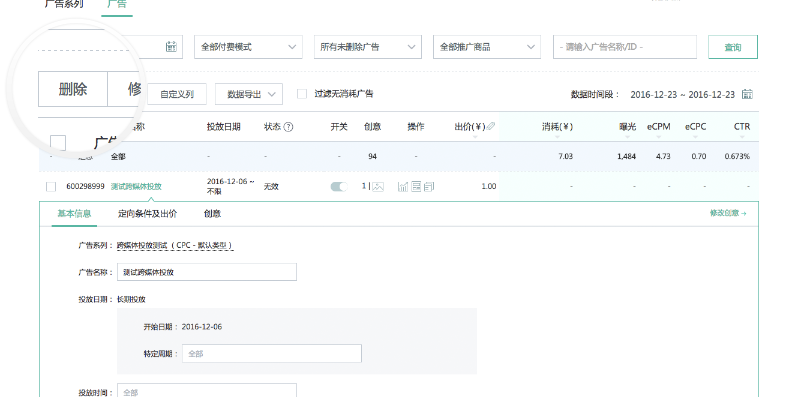Click the sort arrow under CTR header

click(742, 137)
